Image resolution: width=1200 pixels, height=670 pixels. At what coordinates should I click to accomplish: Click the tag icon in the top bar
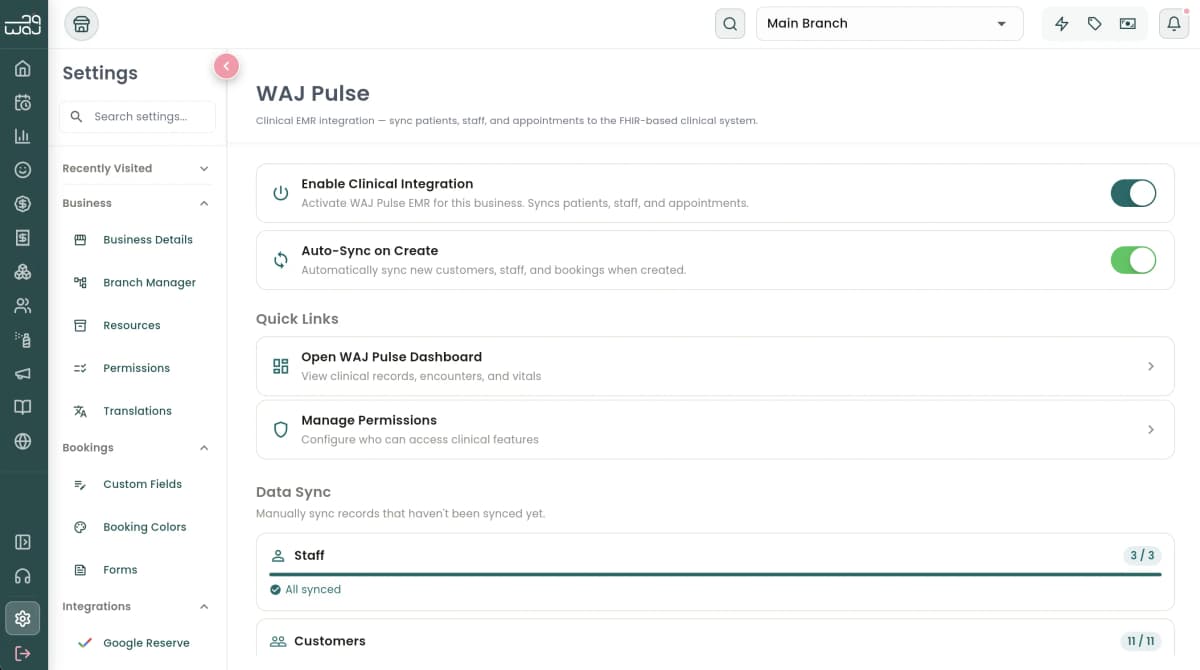point(1094,23)
